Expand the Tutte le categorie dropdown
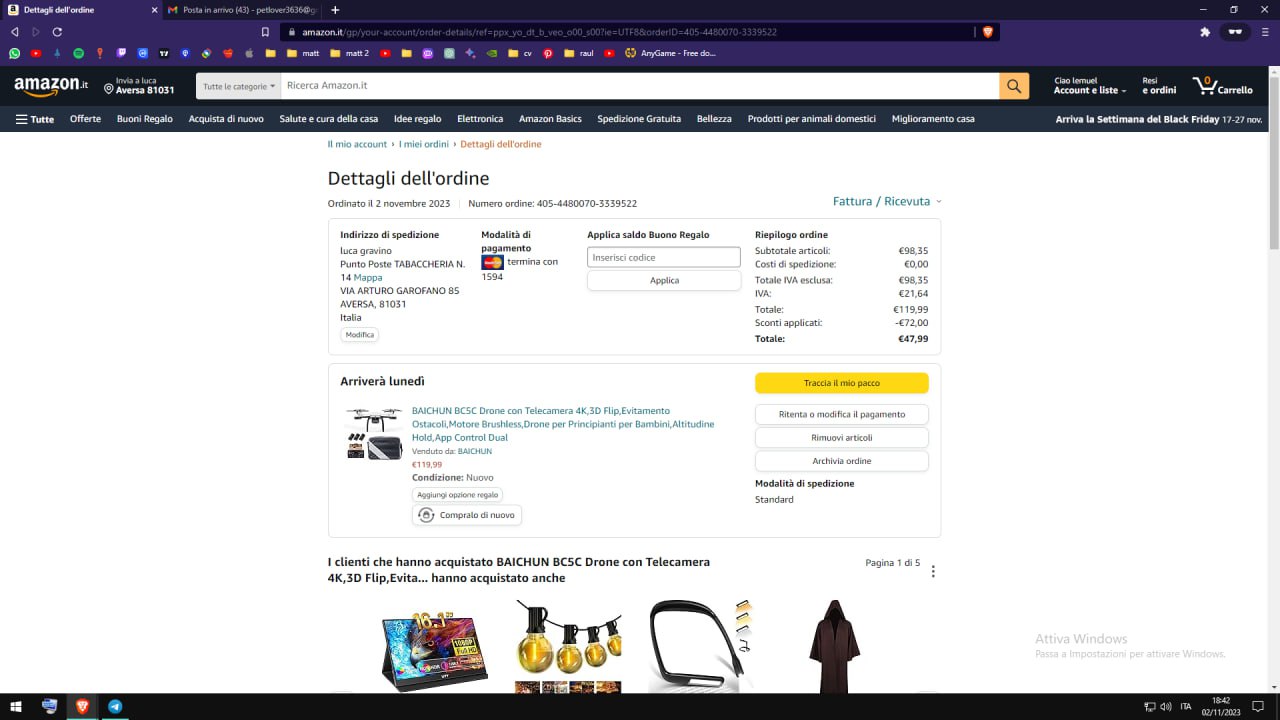This screenshot has height=720, width=1280. pos(238,86)
